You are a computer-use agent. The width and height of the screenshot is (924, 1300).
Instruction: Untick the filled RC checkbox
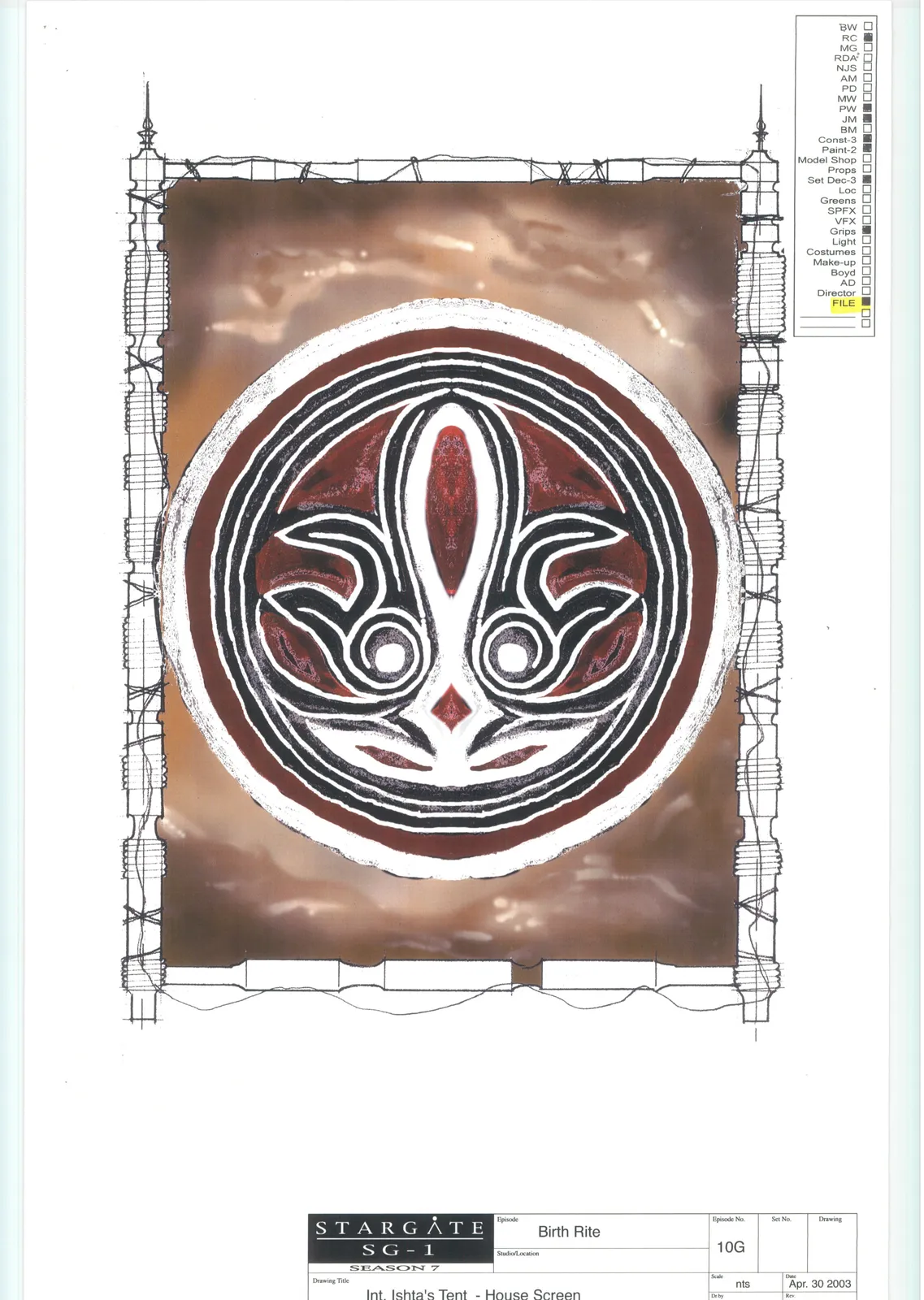[868, 37]
